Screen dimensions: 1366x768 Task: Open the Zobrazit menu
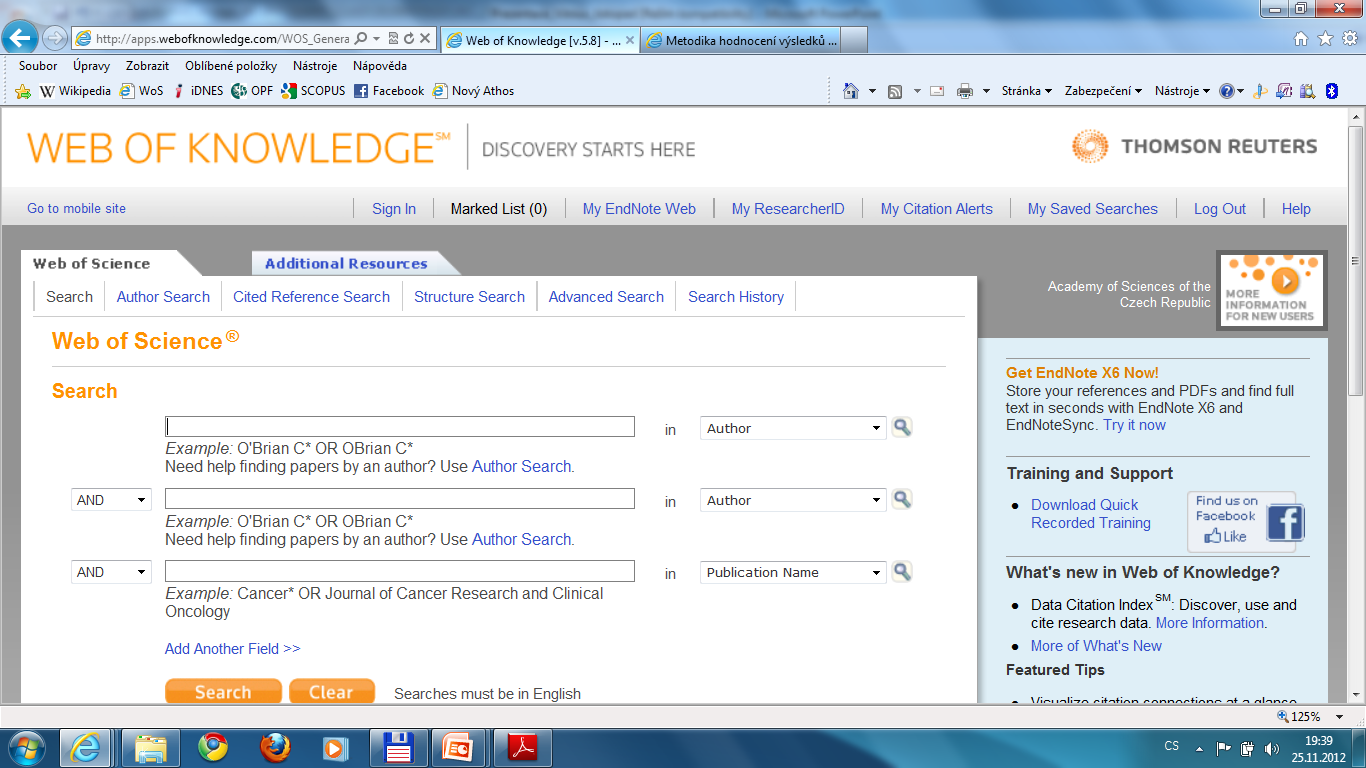(147, 66)
